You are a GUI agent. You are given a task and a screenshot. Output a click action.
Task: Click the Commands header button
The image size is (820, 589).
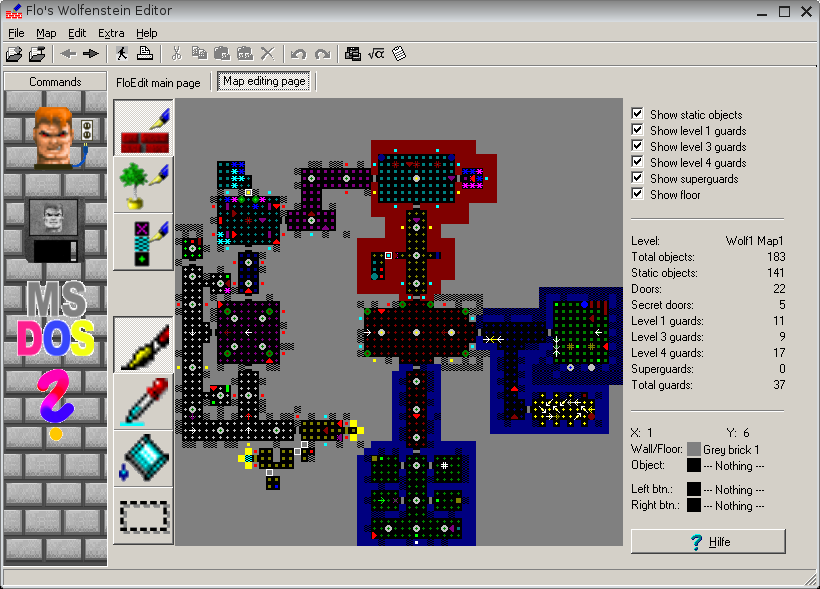click(55, 82)
